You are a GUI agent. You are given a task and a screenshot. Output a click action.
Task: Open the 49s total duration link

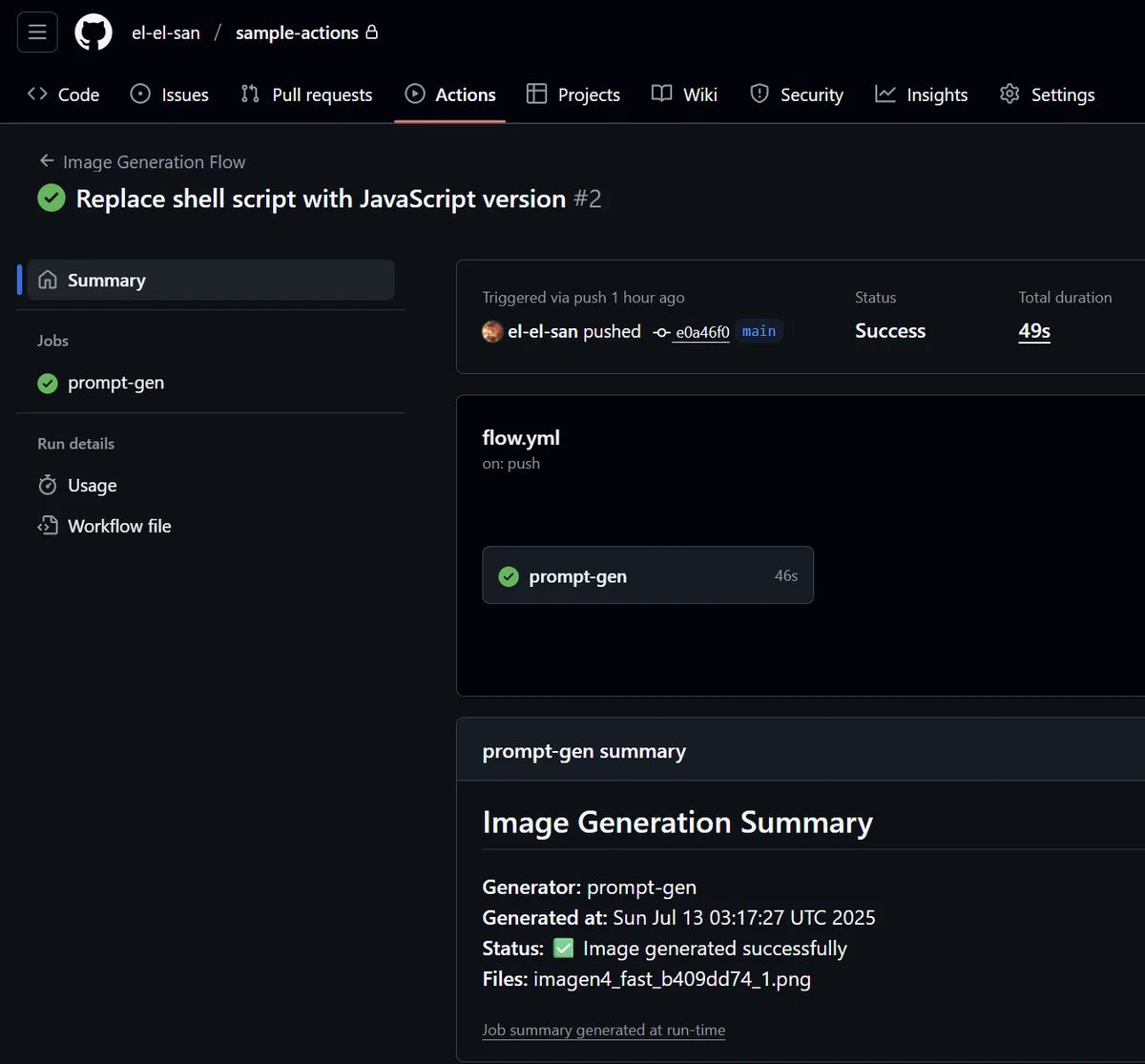(1034, 331)
